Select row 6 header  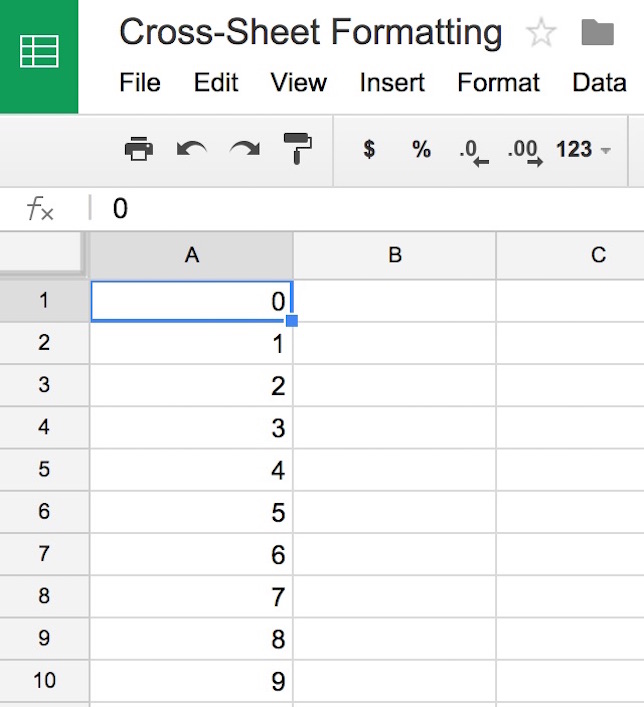44,511
